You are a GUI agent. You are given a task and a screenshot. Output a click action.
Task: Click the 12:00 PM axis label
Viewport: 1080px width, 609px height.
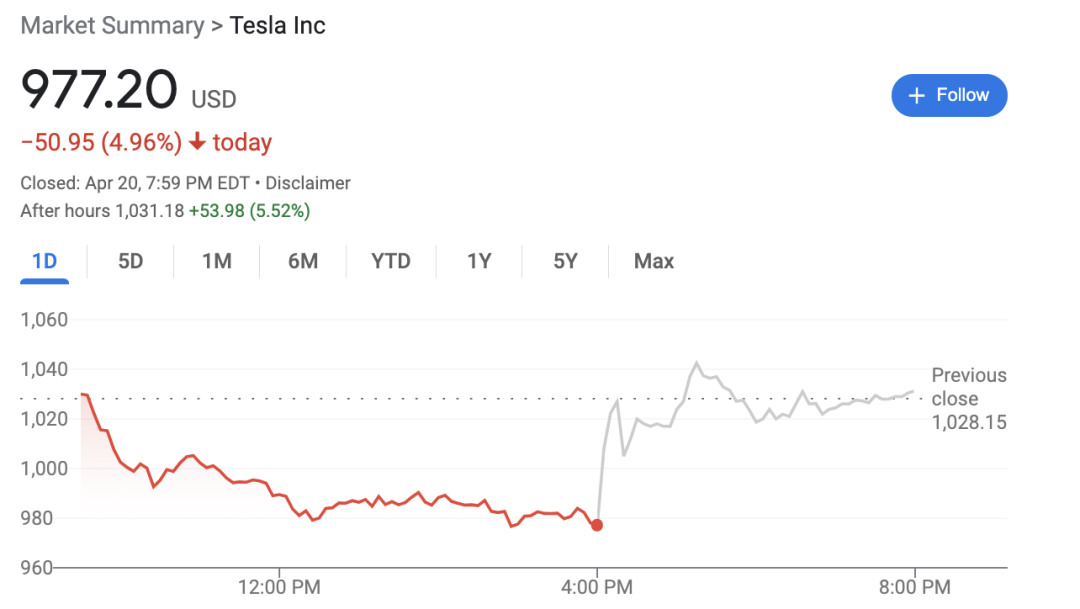278,587
